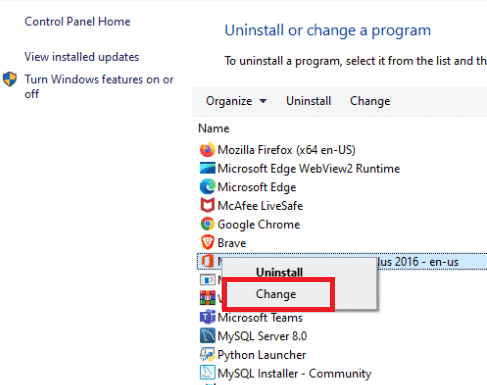Click the Microsoft Edge WebView2 Runtime icon
487x385 pixels.
pyautogui.click(x=207, y=168)
